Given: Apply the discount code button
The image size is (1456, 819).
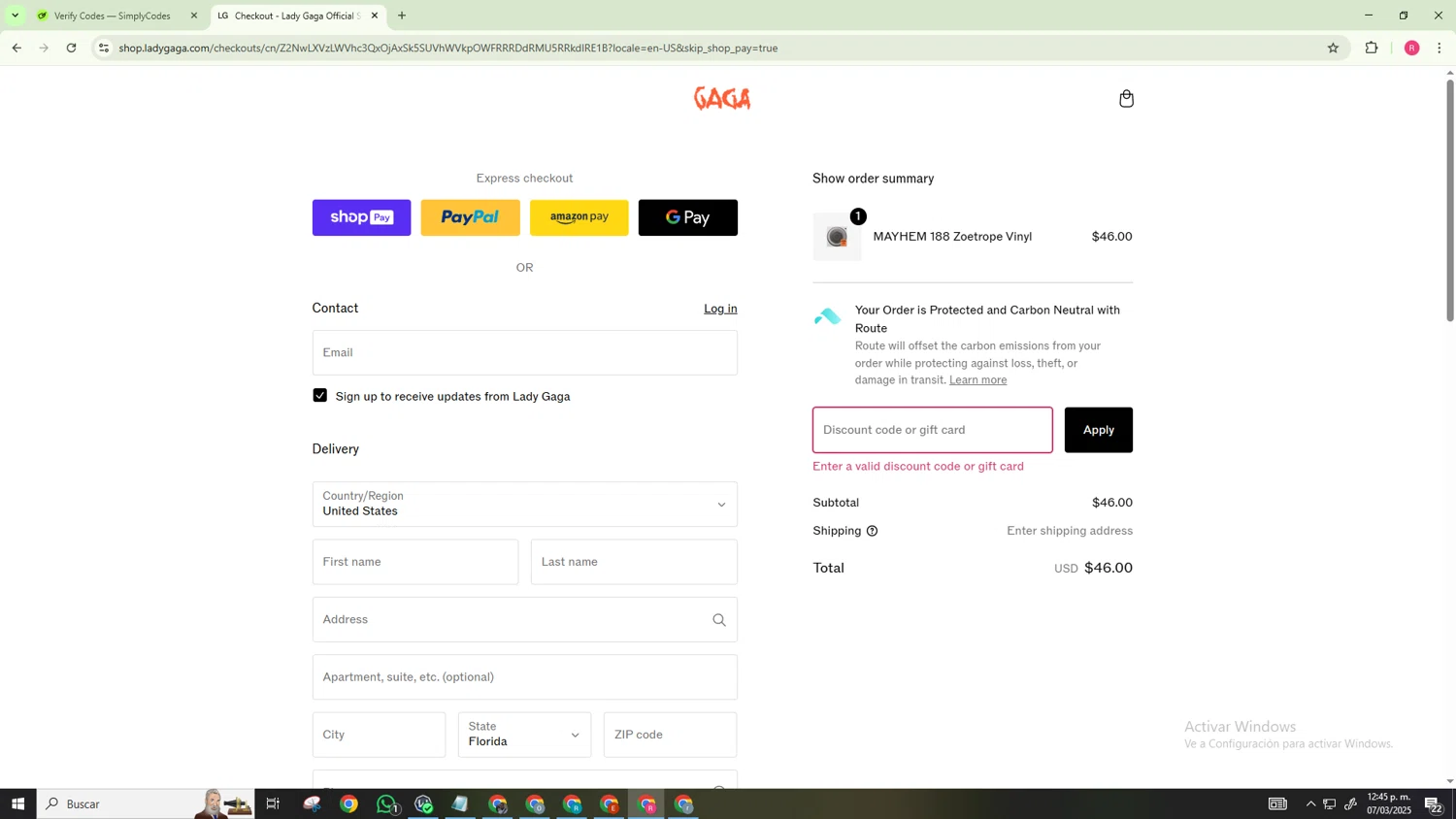Looking at the screenshot, I should tap(1098, 430).
